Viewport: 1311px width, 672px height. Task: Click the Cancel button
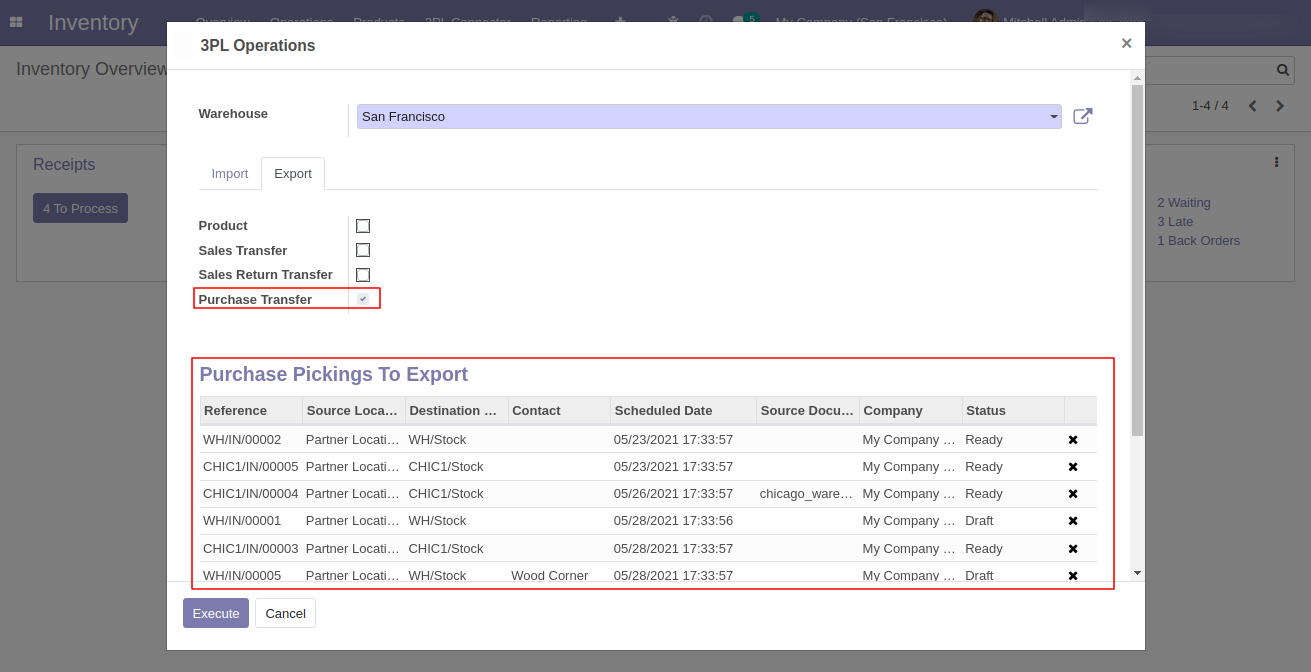(x=285, y=613)
